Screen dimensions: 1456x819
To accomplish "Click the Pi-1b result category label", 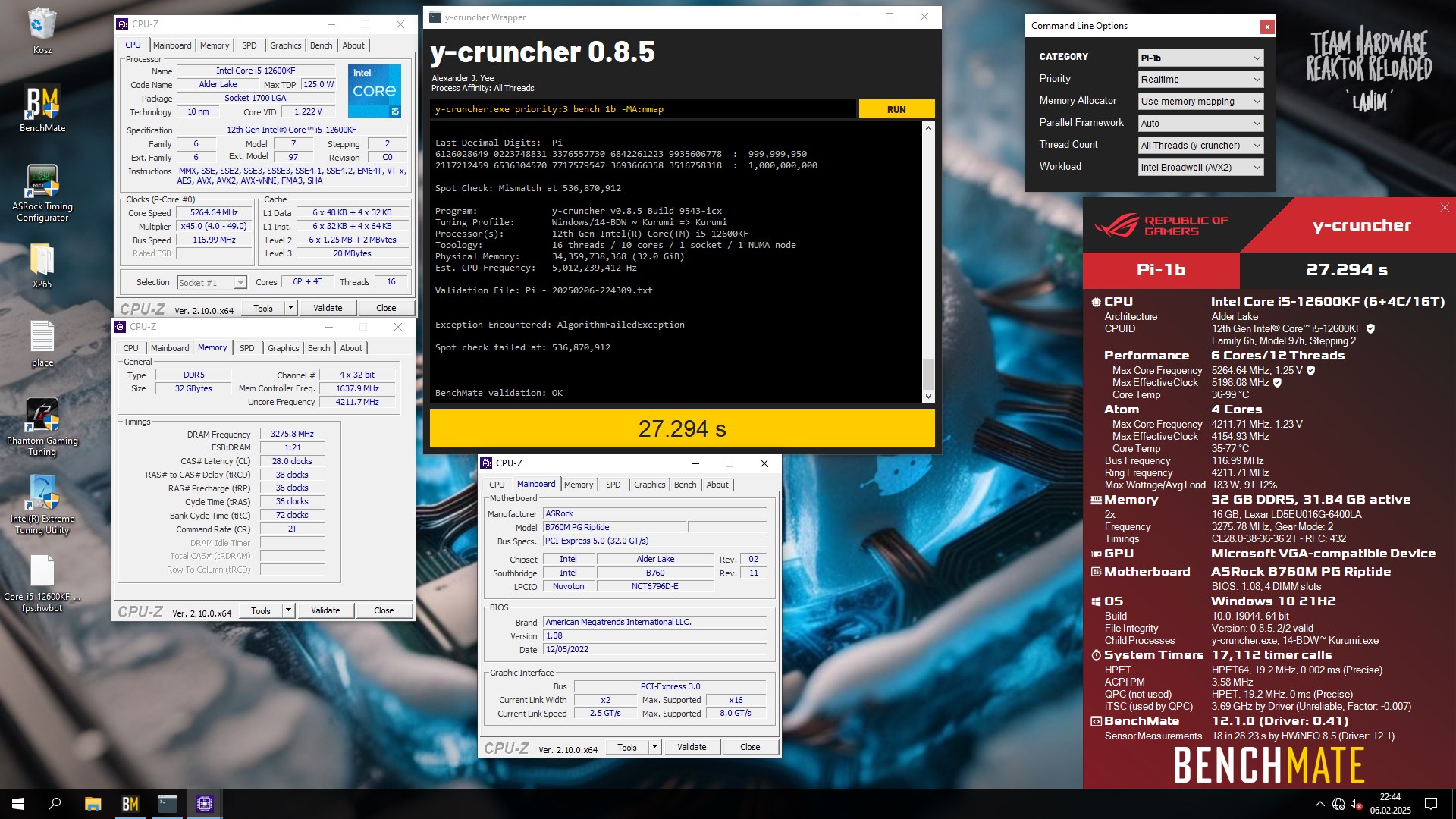I will point(1161,270).
